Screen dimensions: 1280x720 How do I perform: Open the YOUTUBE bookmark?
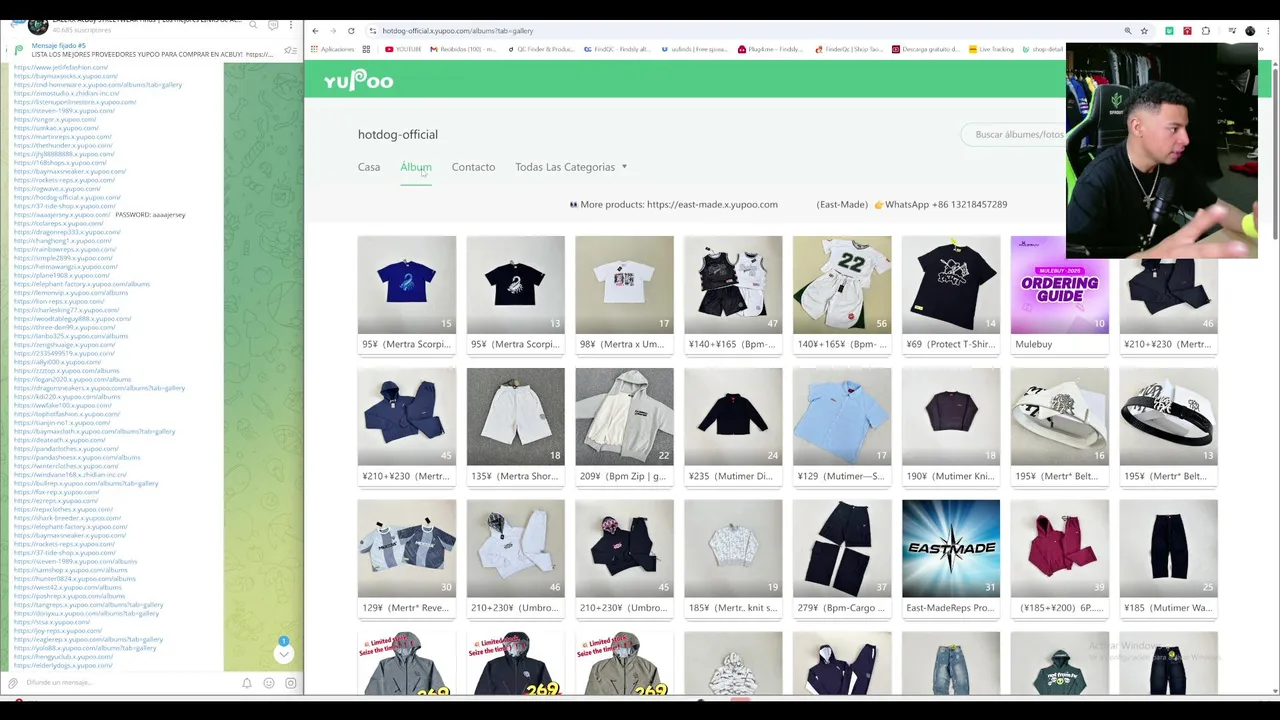pos(403,49)
